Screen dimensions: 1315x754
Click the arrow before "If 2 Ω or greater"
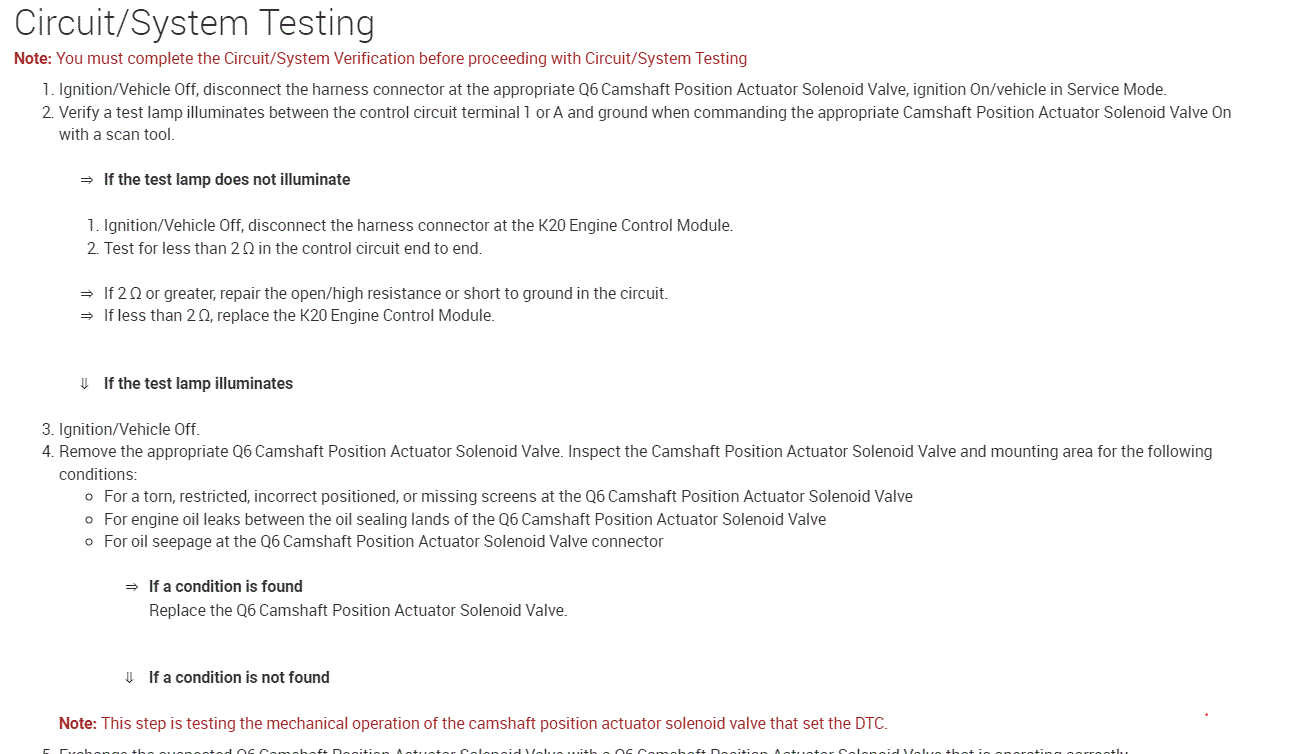[x=86, y=294]
